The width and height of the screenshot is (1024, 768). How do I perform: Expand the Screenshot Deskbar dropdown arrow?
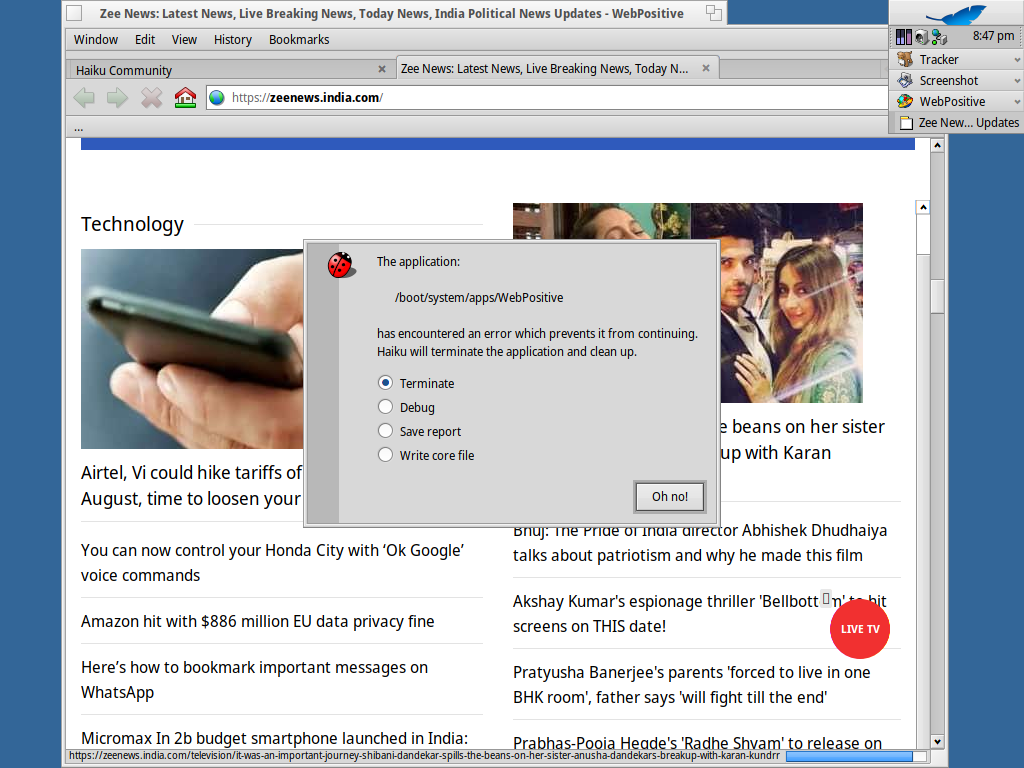click(x=1017, y=81)
